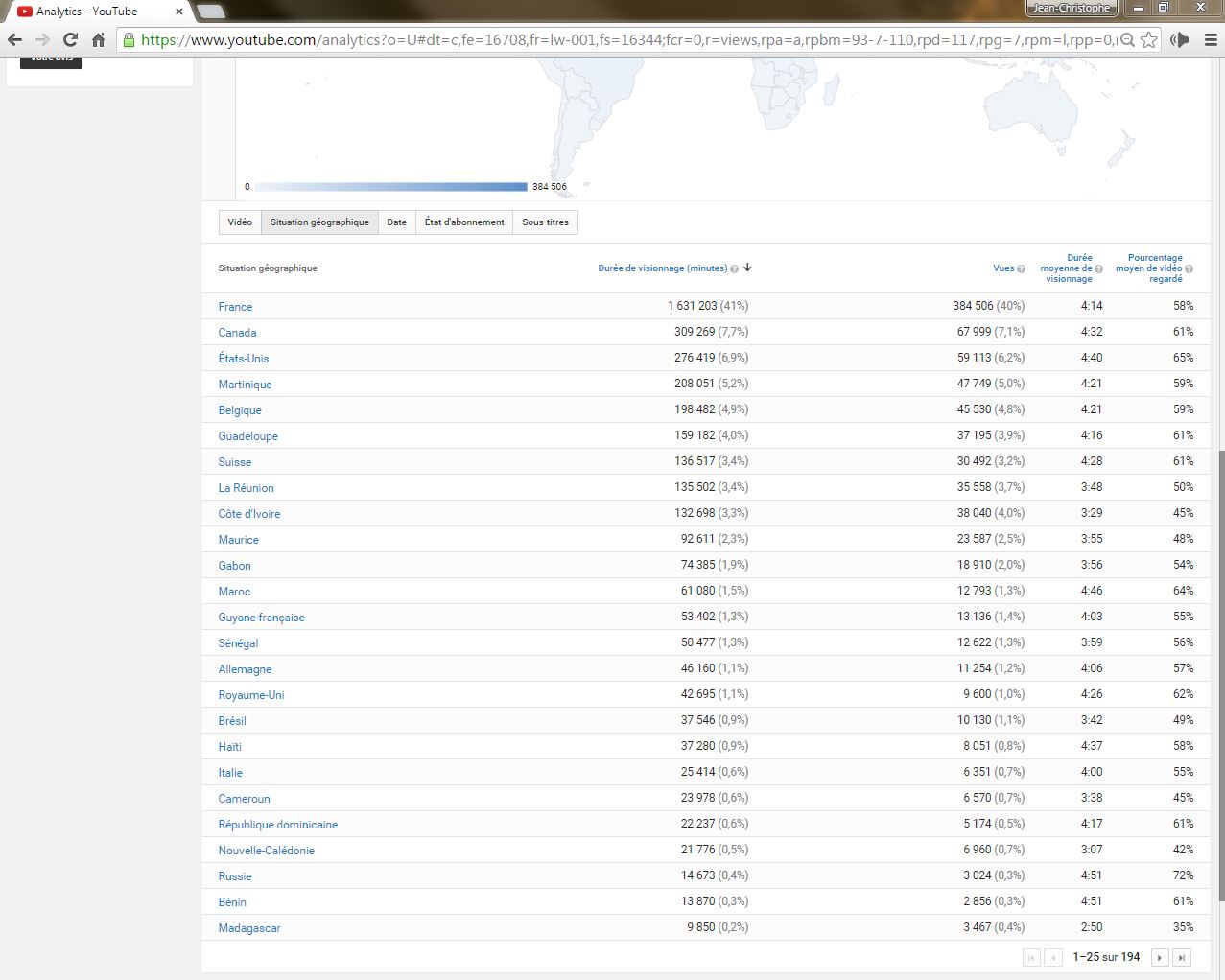The image size is (1225, 980).
Task: Click help icon next to Durée de visionnage
Action: [734, 268]
